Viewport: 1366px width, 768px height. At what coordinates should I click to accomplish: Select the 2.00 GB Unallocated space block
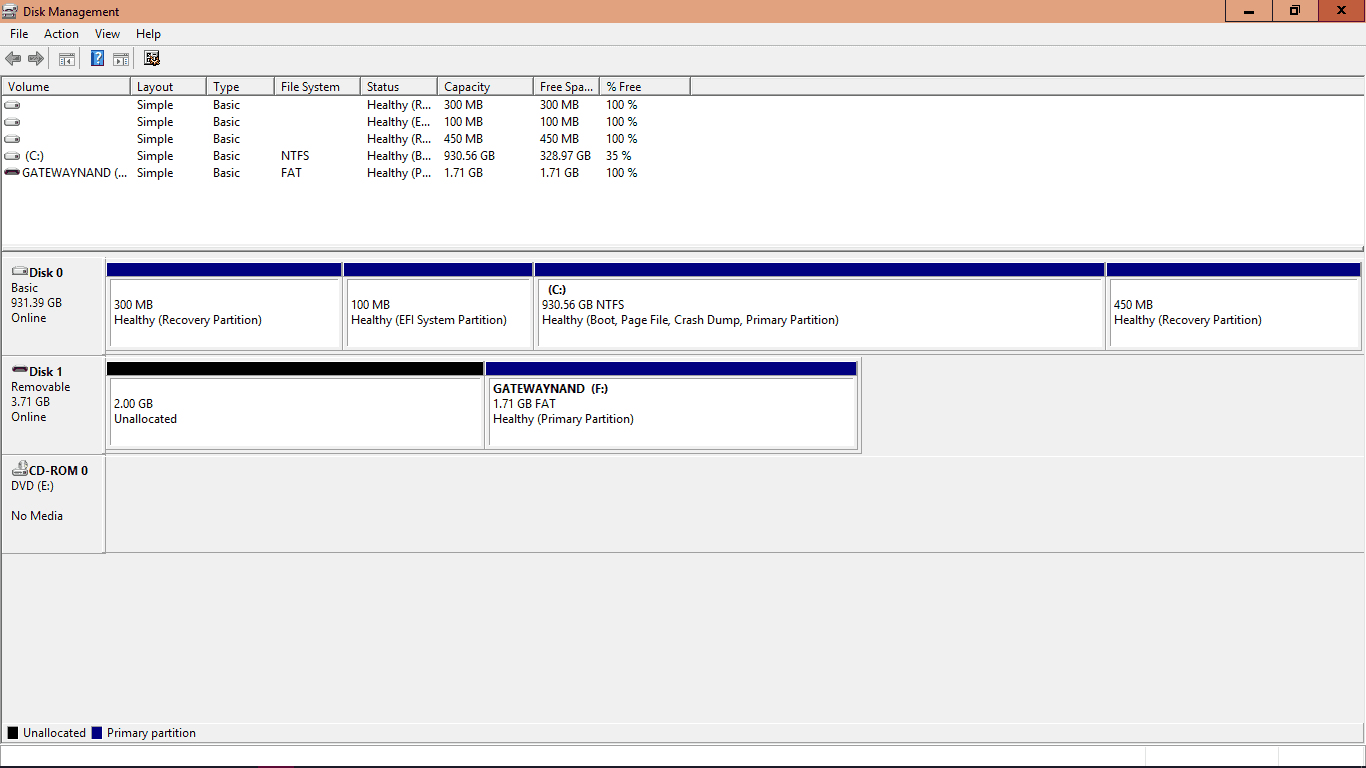295,405
